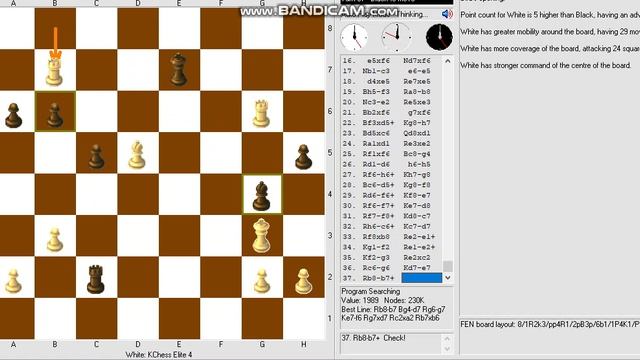Click the black pawn on c5
640x360 pixels.
(96, 156)
